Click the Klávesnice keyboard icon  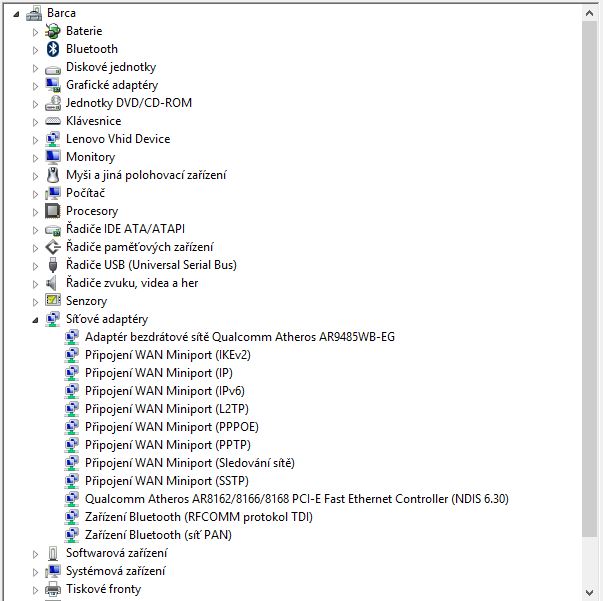[53, 121]
